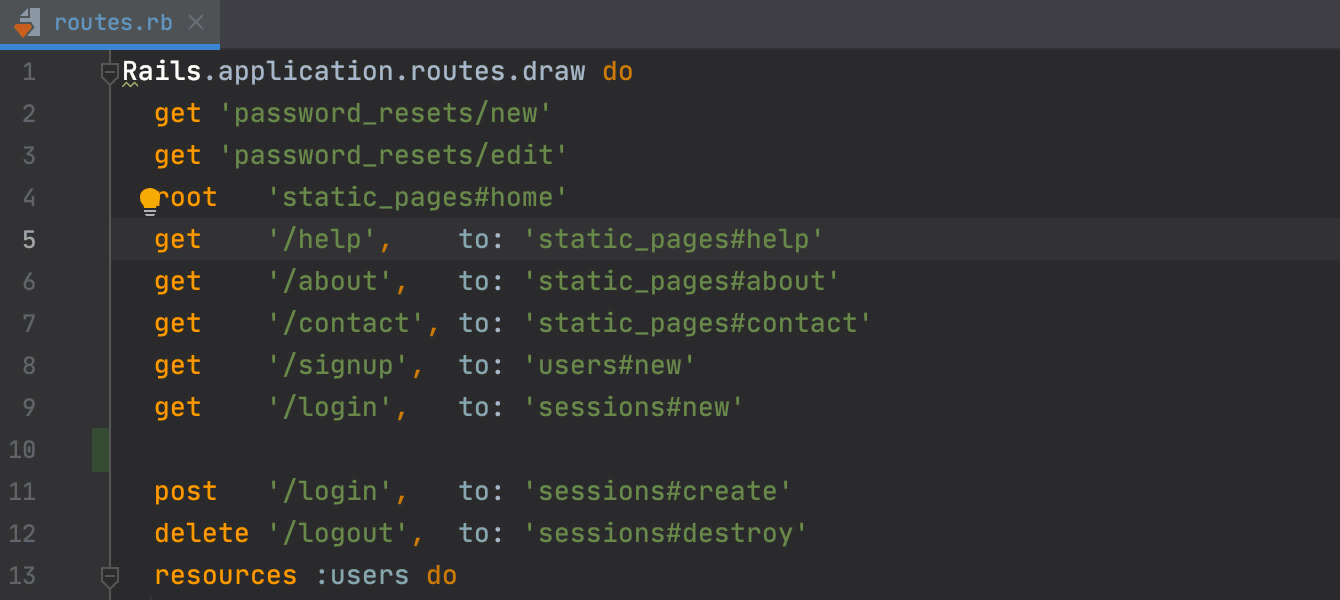1340x600 pixels.
Task: Click the delete keyword on line 12
Action: [202, 534]
